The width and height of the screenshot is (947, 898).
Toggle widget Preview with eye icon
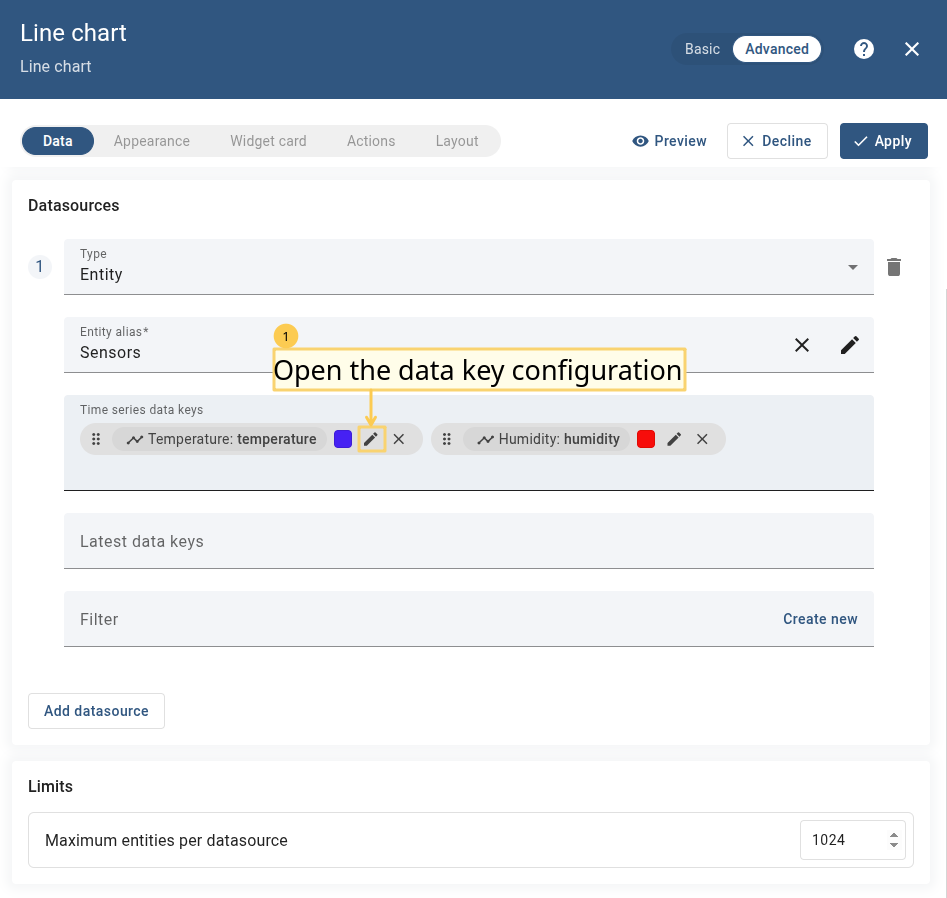(669, 141)
